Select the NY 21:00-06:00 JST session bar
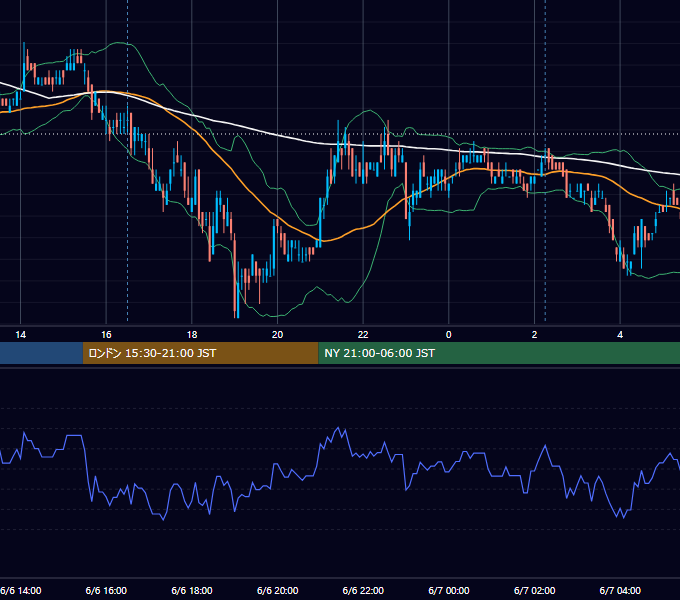Screen dimensions: 680x600 click(499, 353)
